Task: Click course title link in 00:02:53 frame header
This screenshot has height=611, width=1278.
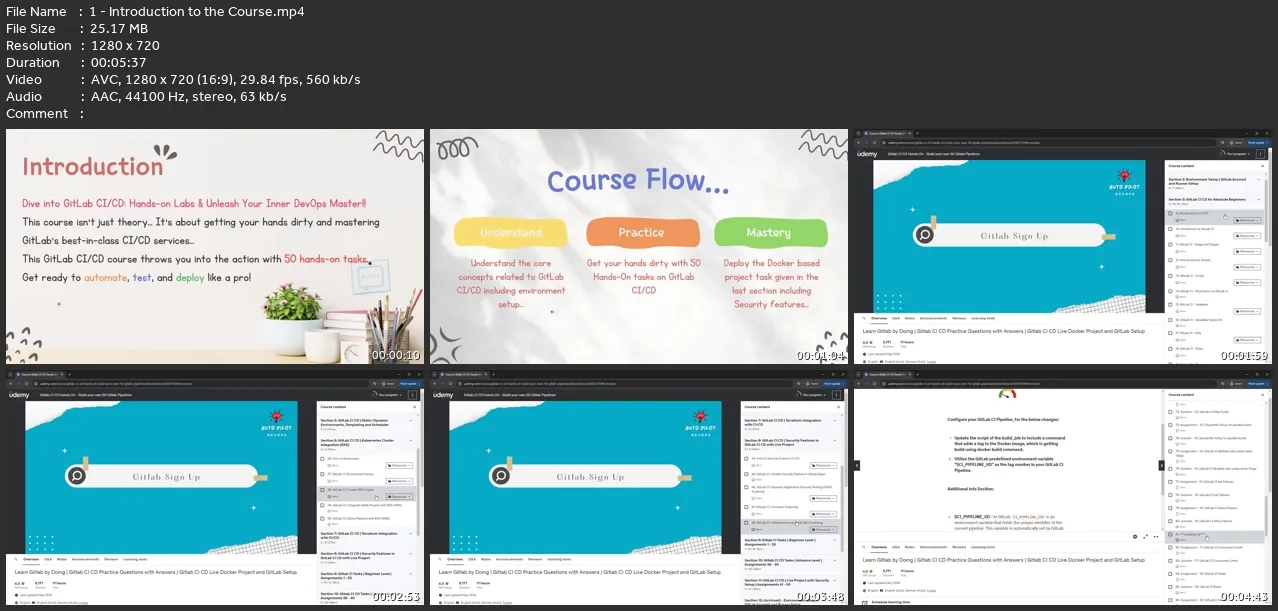Action: 86,394
